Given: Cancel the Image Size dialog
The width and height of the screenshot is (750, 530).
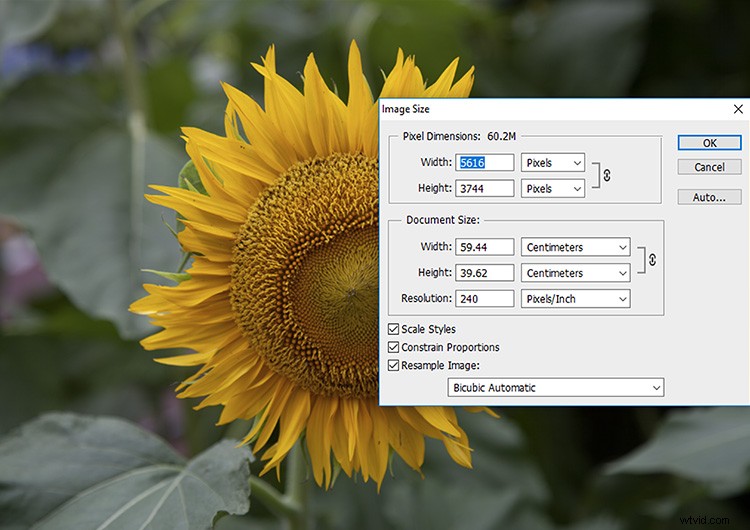Looking at the screenshot, I should pyautogui.click(x=709, y=167).
